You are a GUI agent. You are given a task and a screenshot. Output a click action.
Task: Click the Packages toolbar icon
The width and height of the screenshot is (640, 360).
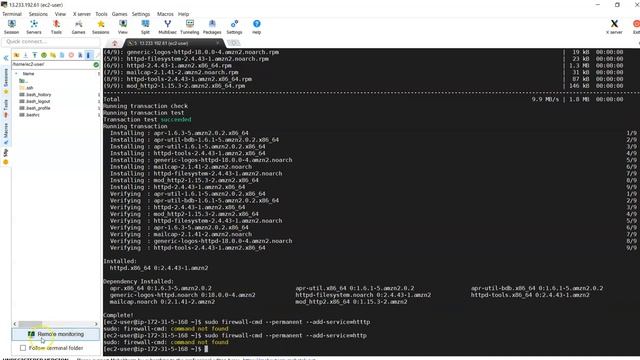point(212,27)
